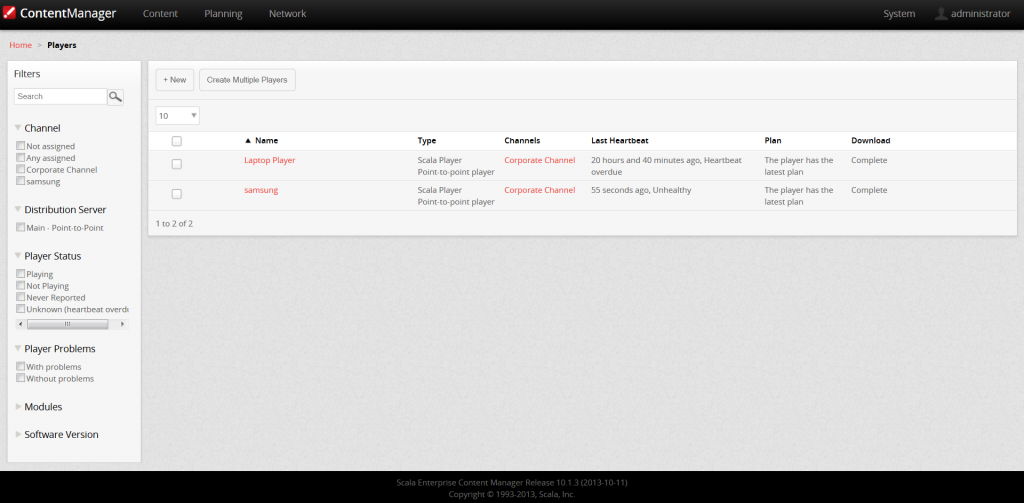The image size is (1024, 503).
Task: Open Corporate Channel link in Laptop Player row
Action: [x=539, y=160]
